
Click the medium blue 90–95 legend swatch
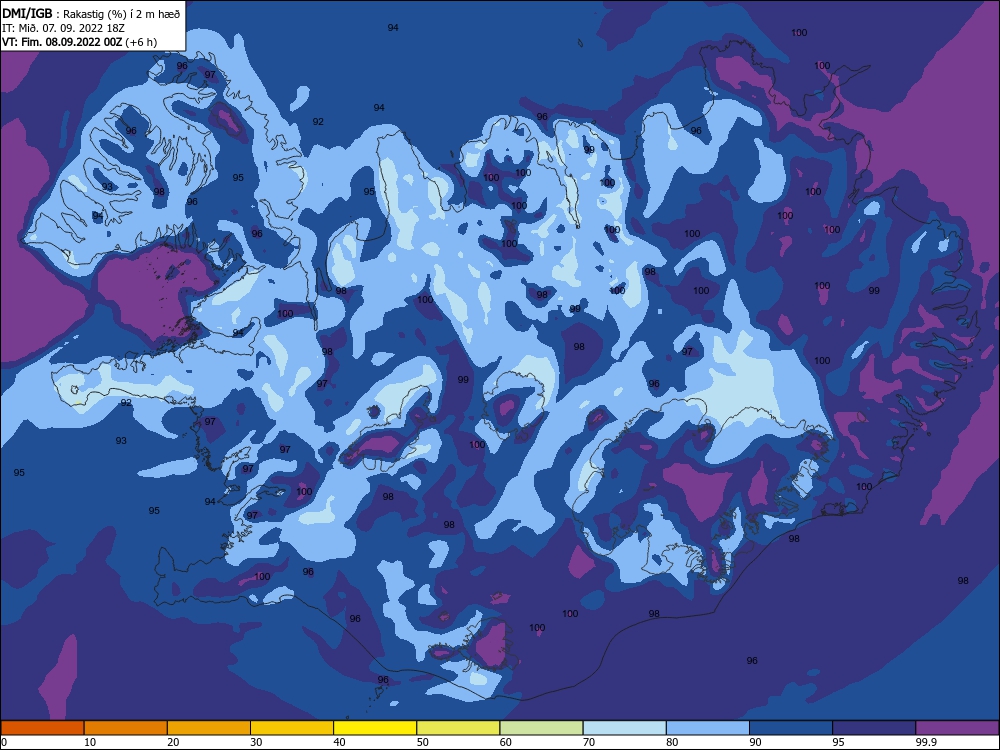click(x=791, y=728)
